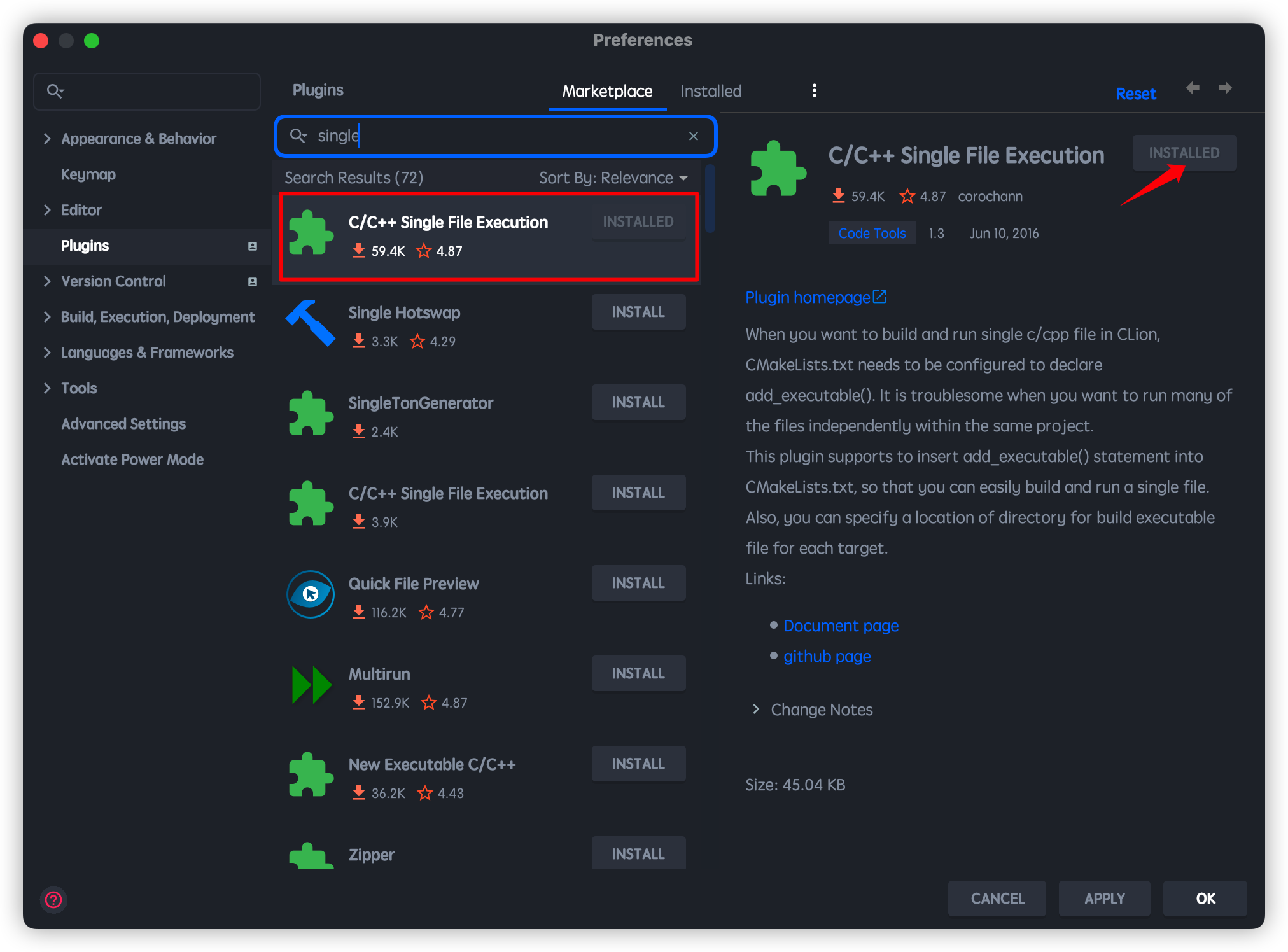Click the plugin search magnifier icon
The height and width of the screenshot is (952, 1288).
click(x=298, y=136)
